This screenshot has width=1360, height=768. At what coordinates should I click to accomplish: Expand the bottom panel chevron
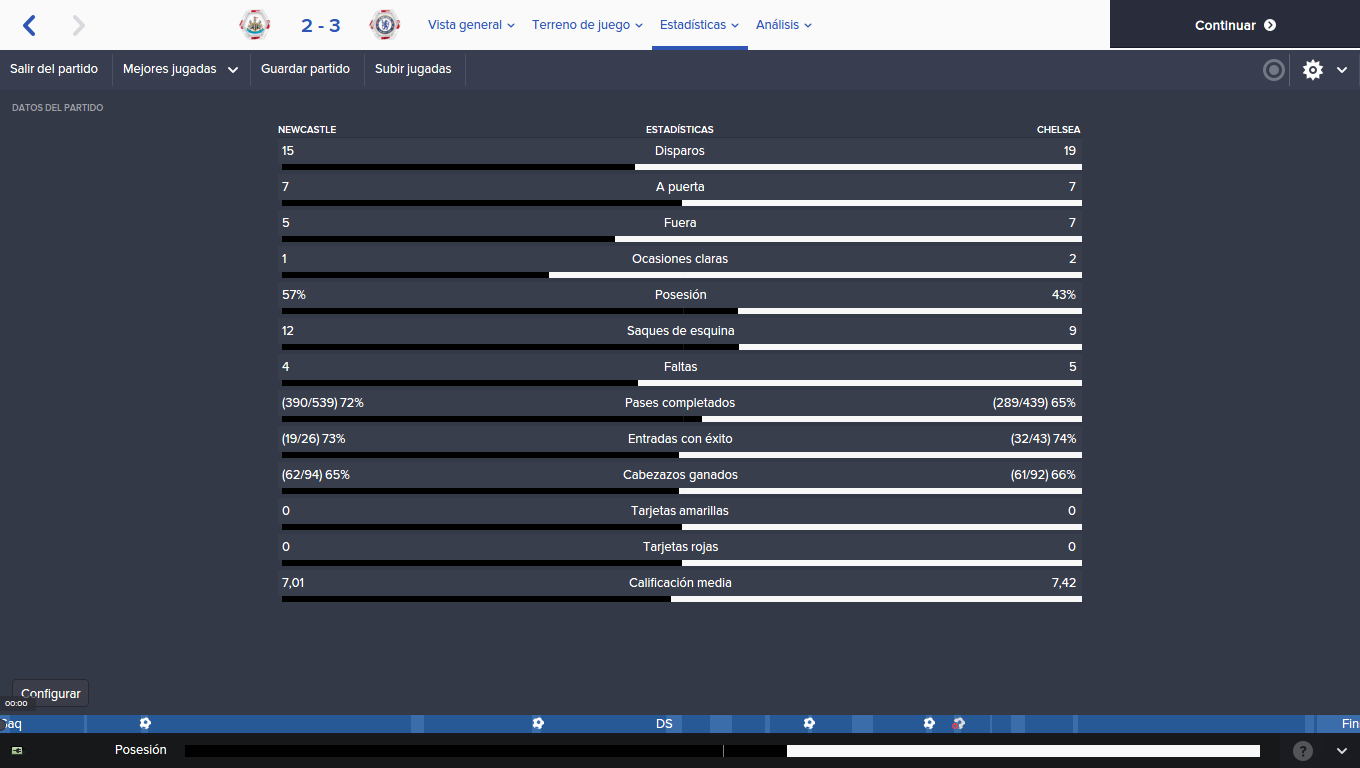click(1342, 750)
